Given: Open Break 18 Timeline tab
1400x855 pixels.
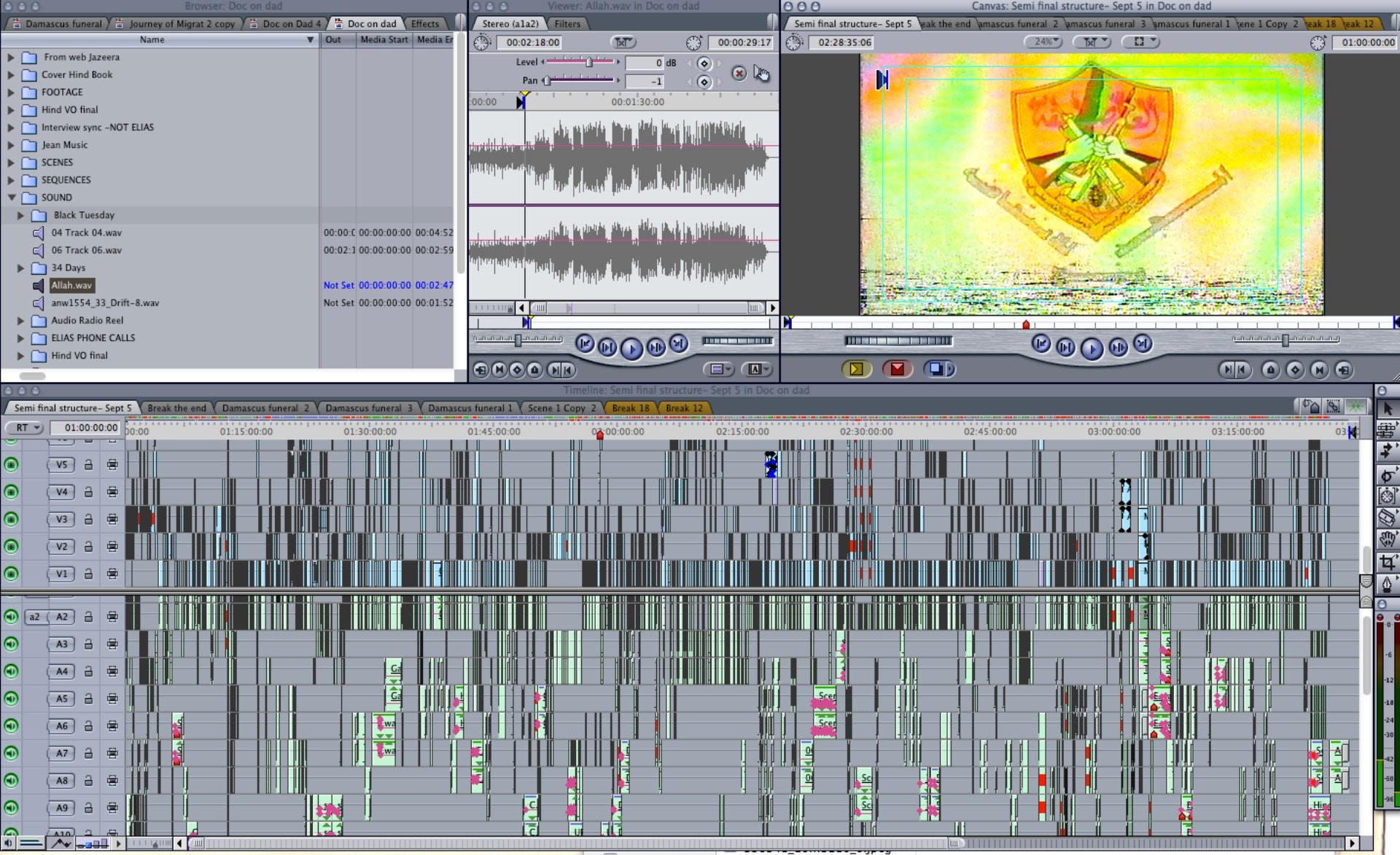Looking at the screenshot, I should pos(631,408).
